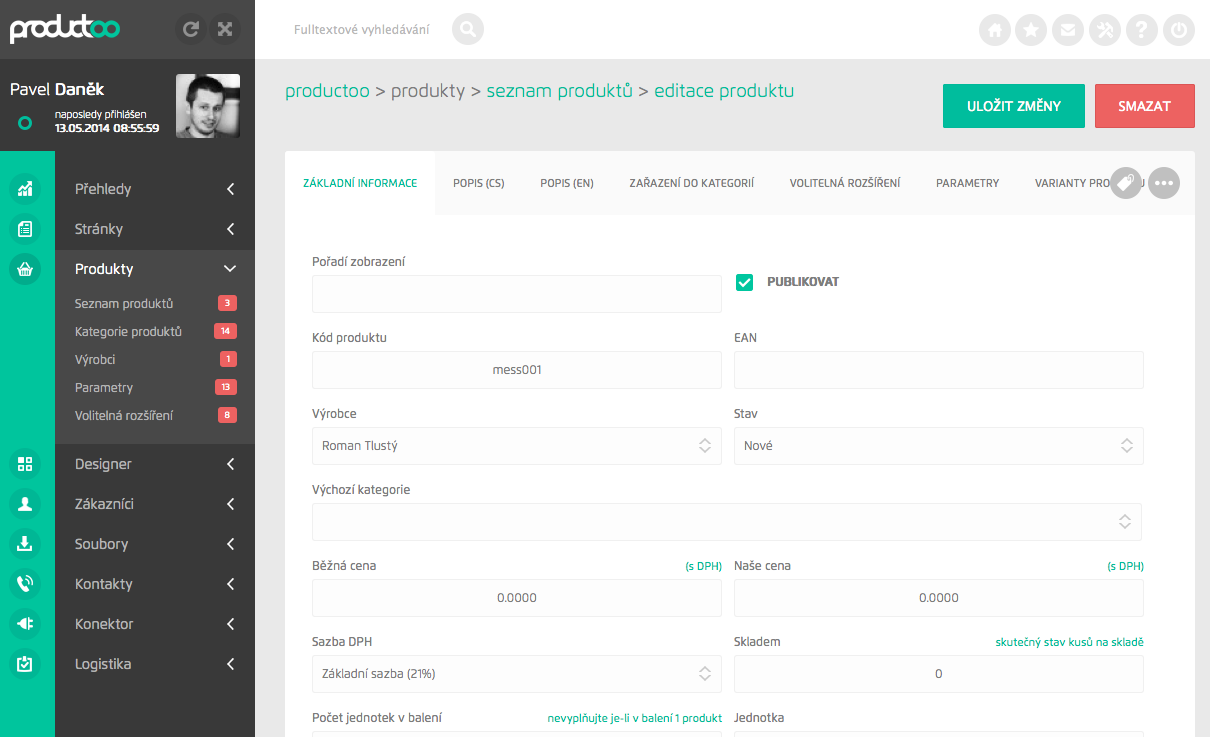Screen dimensions: 1210x737
Task: Open the tools wrench icon
Action: point(1105,30)
